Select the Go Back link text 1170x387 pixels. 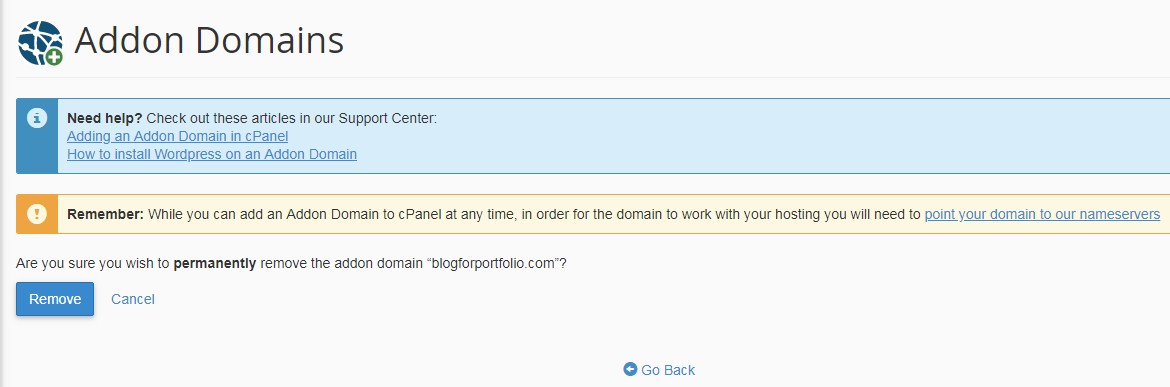point(668,370)
